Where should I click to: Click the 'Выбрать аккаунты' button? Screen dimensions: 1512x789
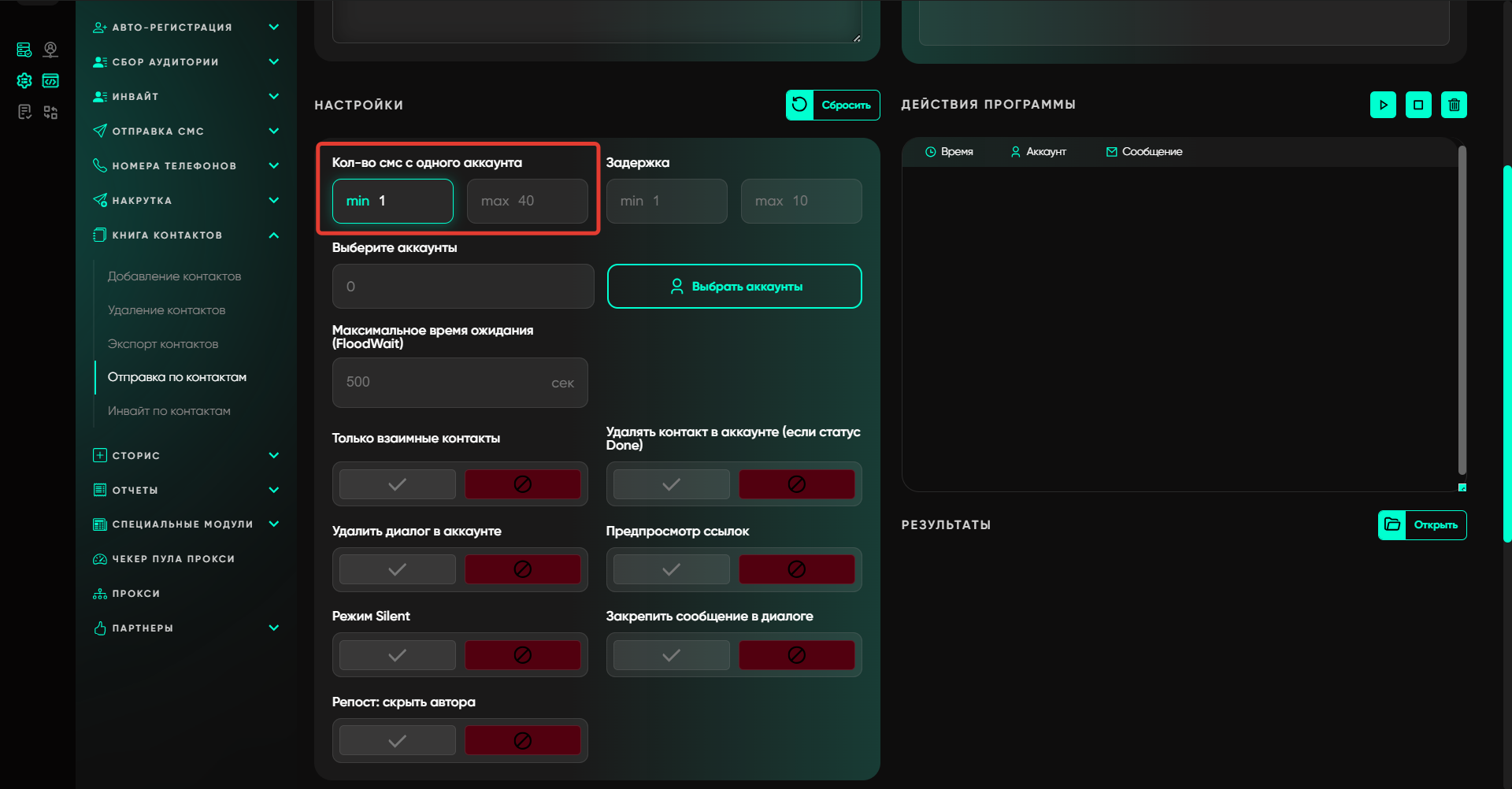click(734, 287)
